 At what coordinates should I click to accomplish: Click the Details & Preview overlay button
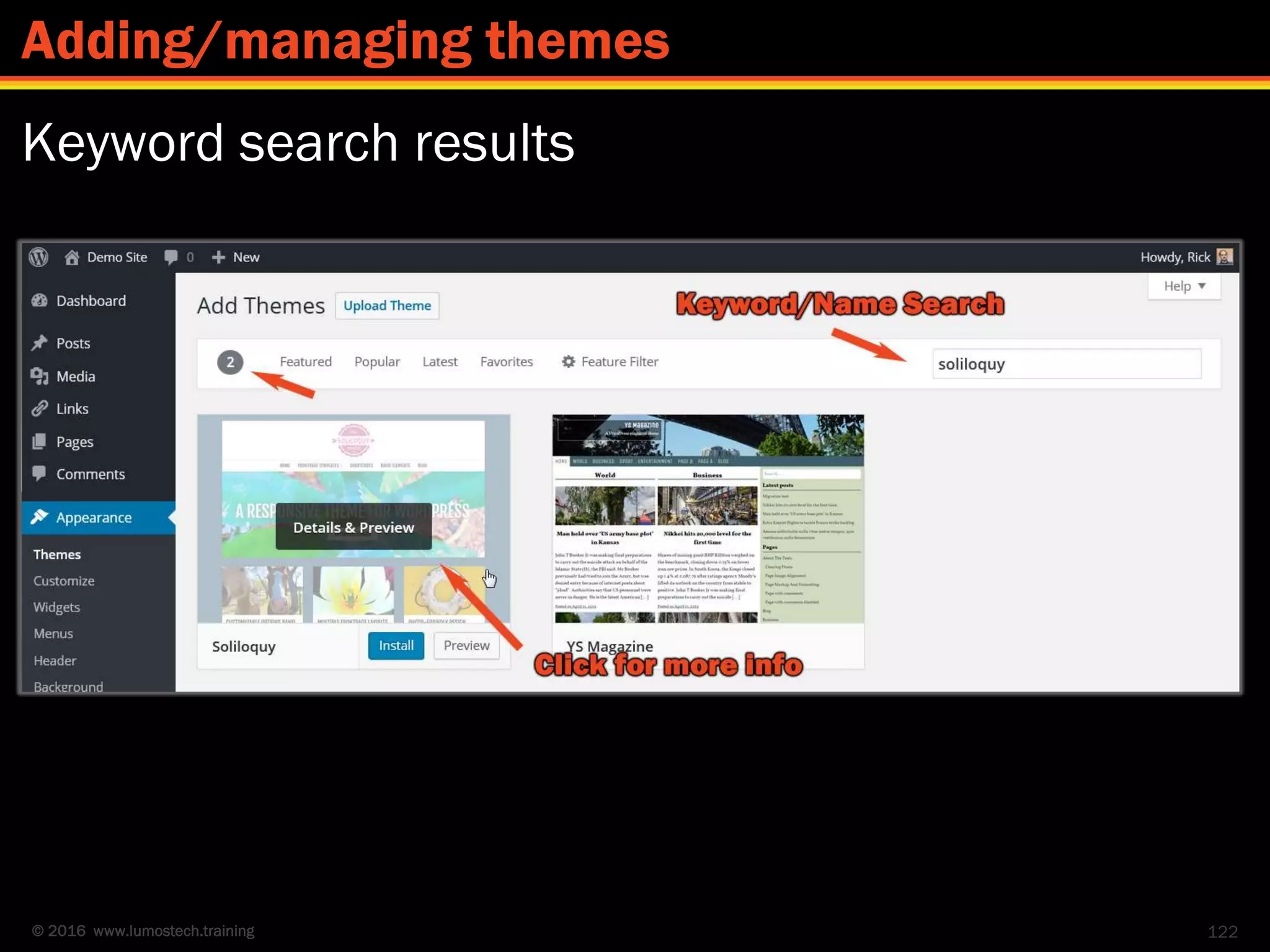[353, 527]
